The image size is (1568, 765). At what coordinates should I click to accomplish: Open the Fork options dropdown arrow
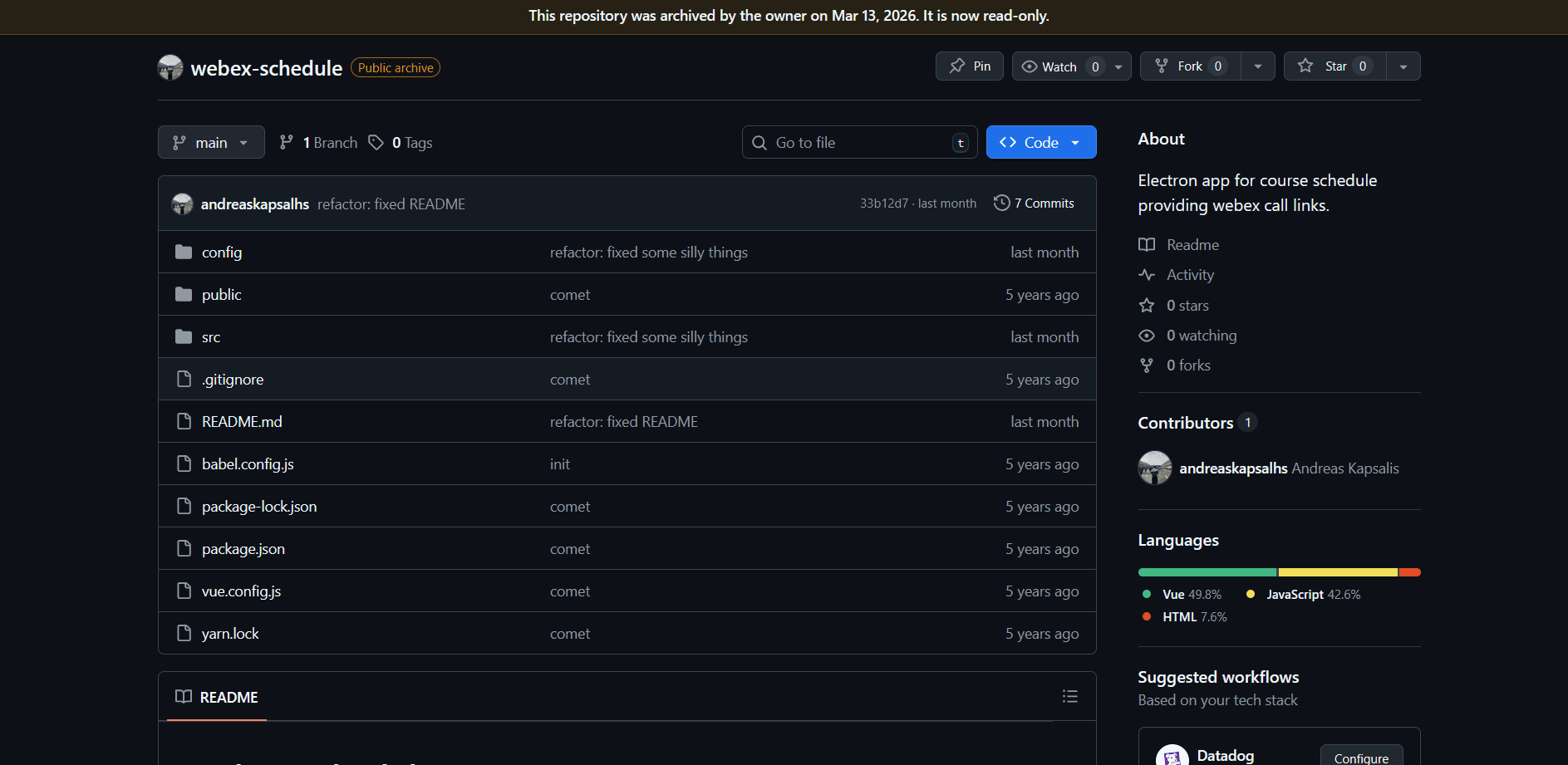[x=1257, y=66]
